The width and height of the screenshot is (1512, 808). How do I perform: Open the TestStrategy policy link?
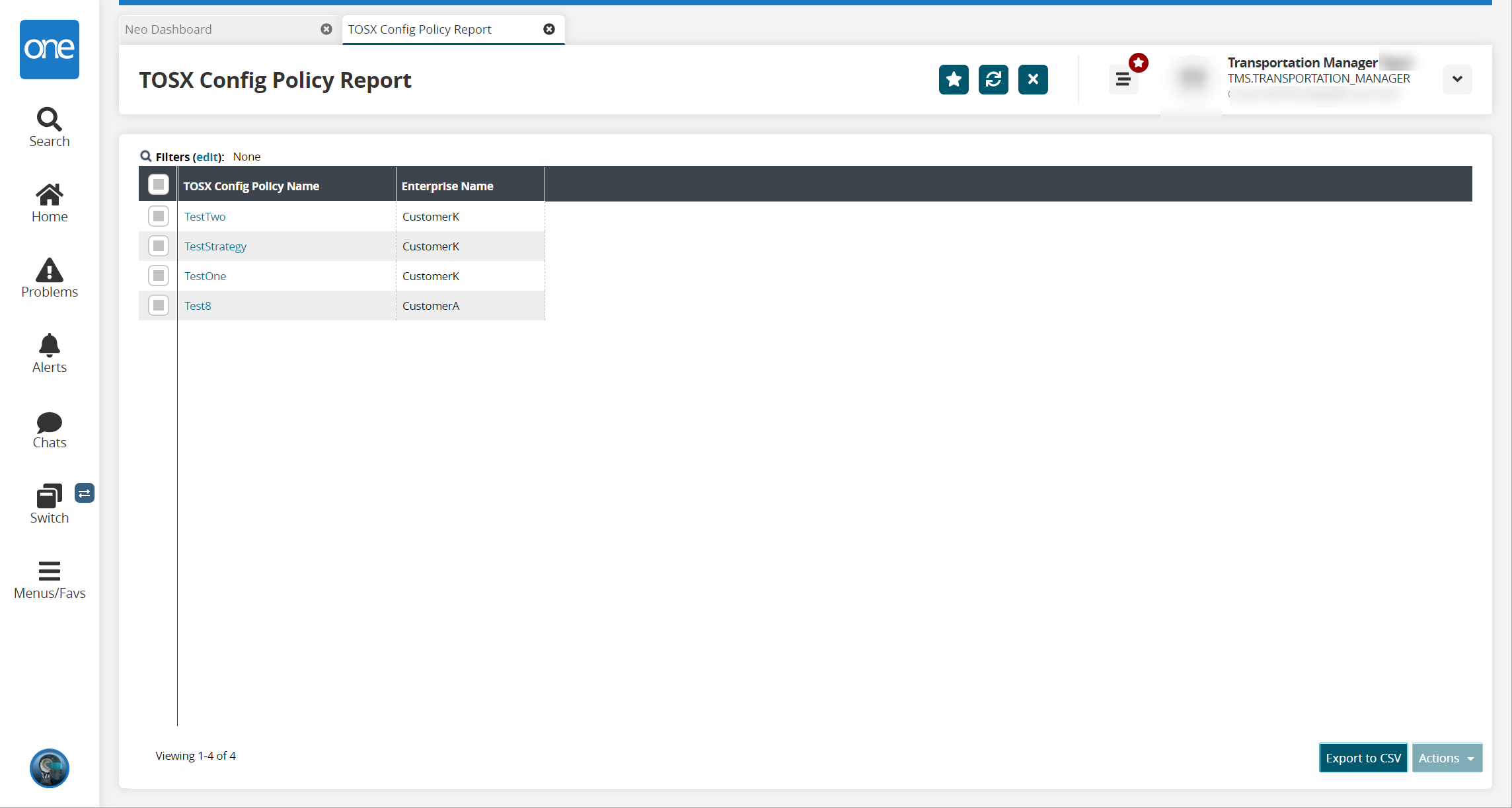(215, 246)
